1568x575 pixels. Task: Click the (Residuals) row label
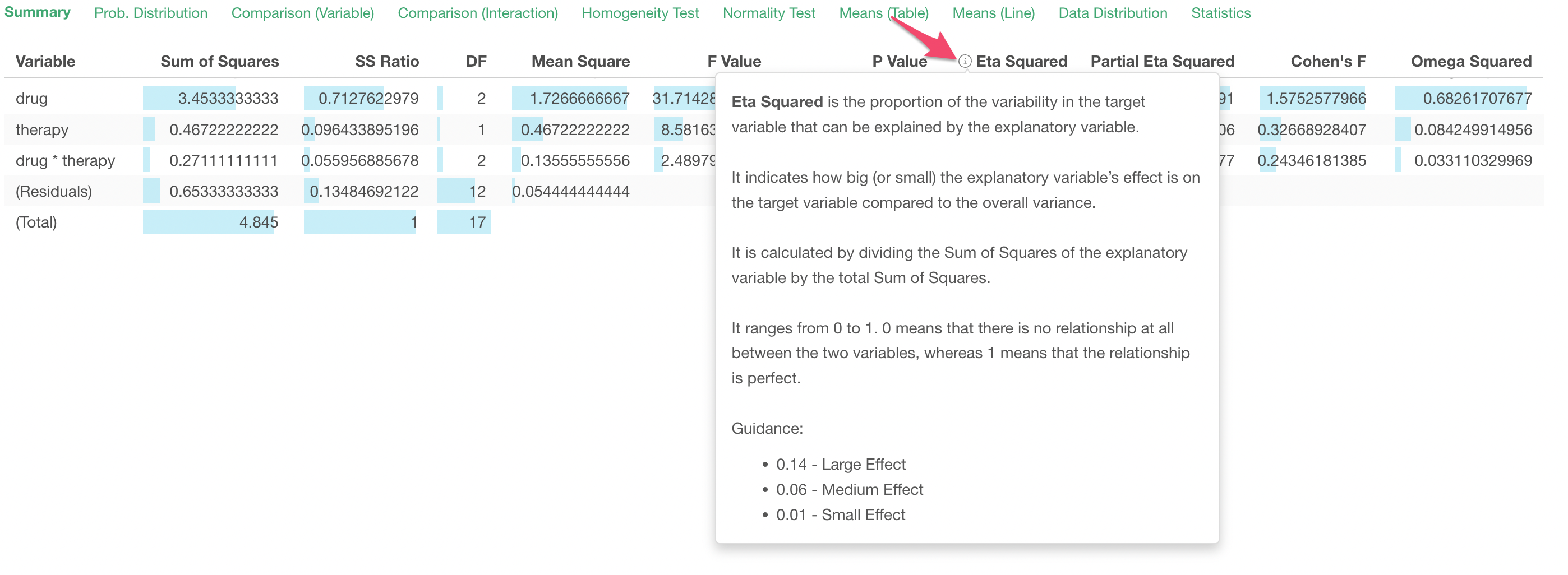(x=54, y=192)
